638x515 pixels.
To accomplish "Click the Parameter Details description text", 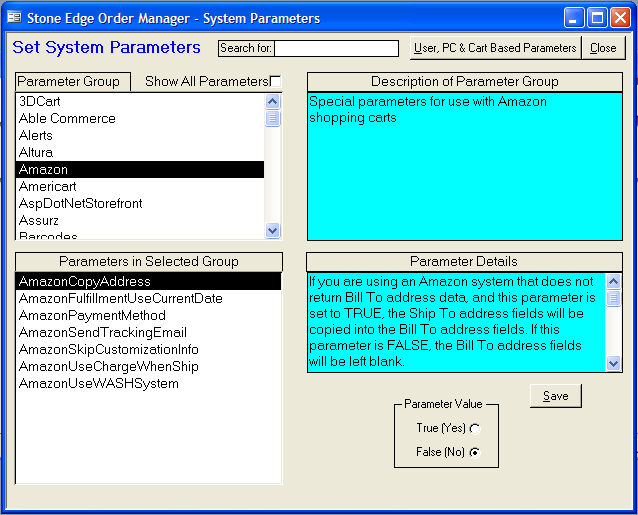I will (x=456, y=321).
